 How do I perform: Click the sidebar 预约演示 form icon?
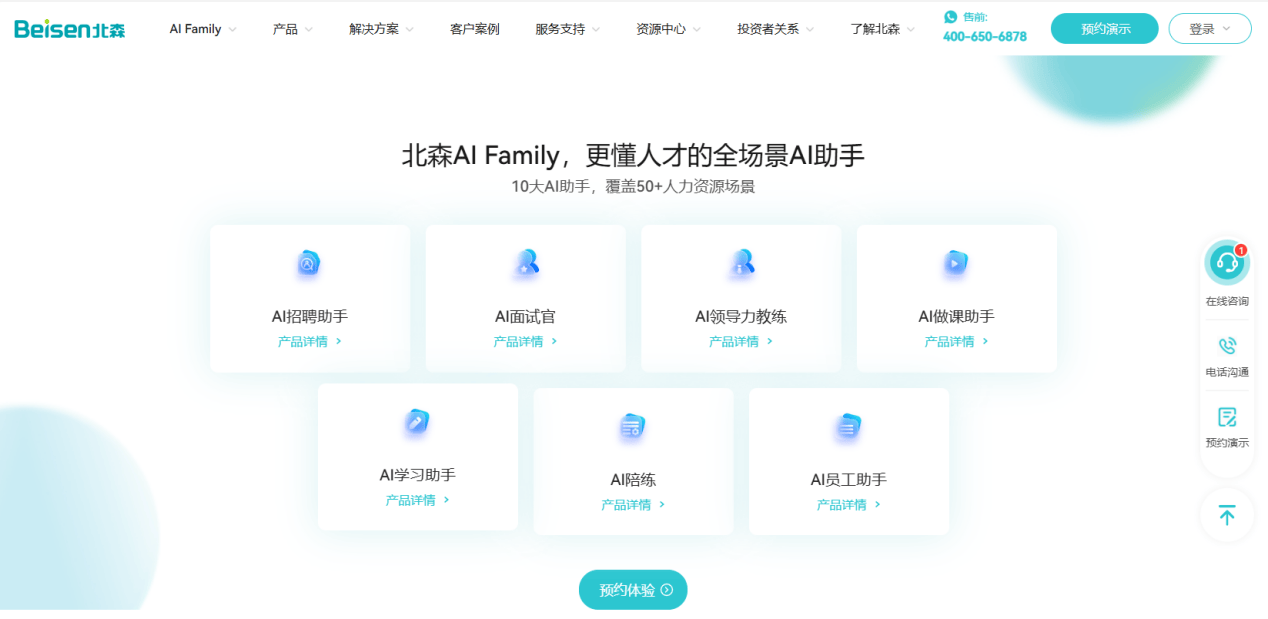tap(1227, 417)
